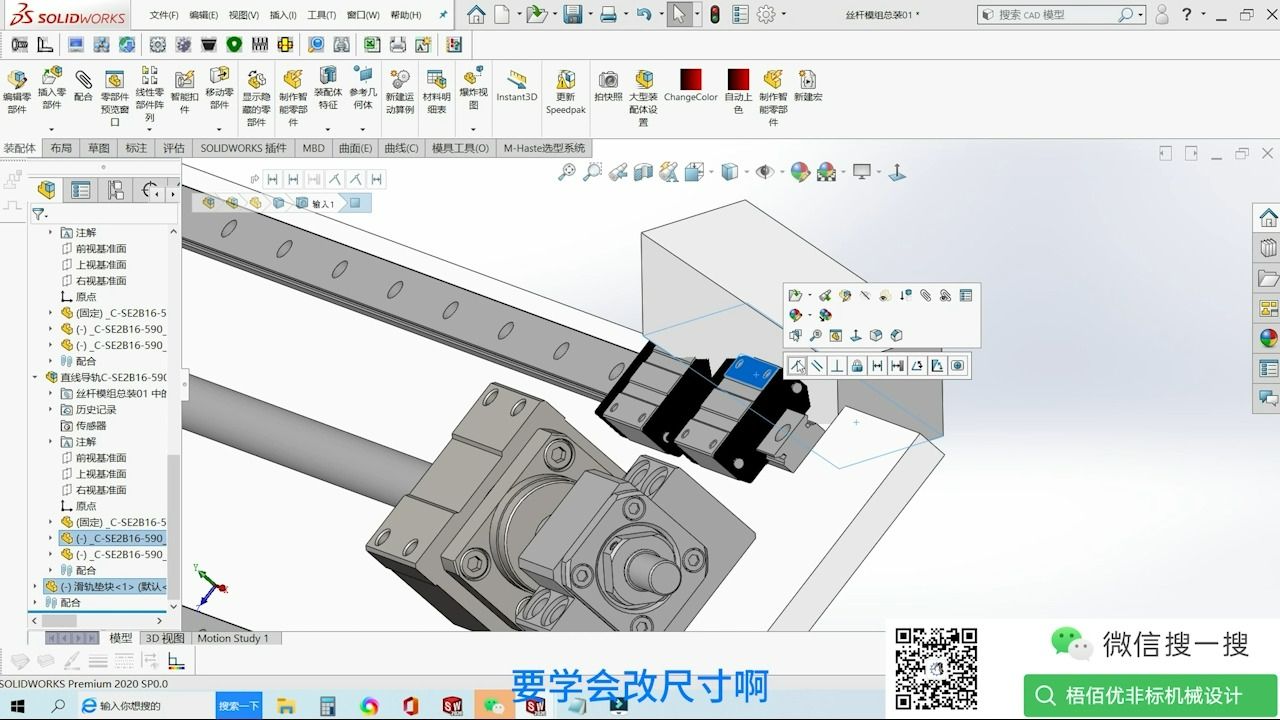Click the Save disk icon in title toolbar
The height and width of the screenshot is (720, 1280).
pos(572,14)
